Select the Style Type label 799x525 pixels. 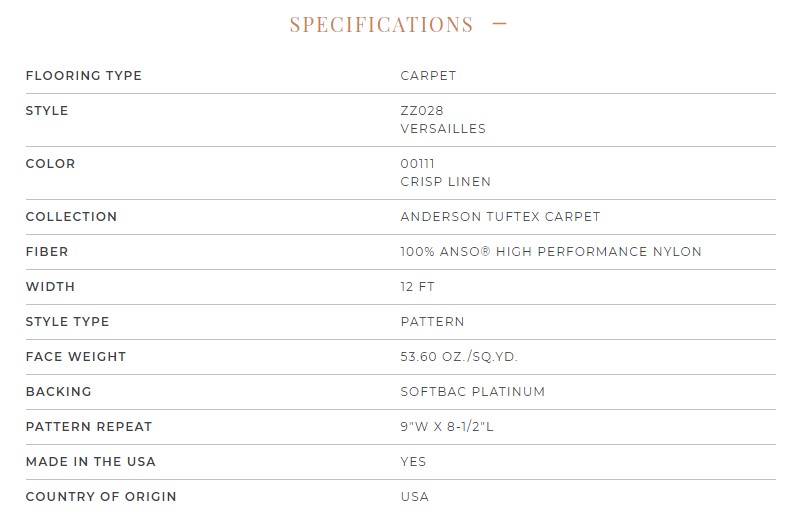[67, 322]
